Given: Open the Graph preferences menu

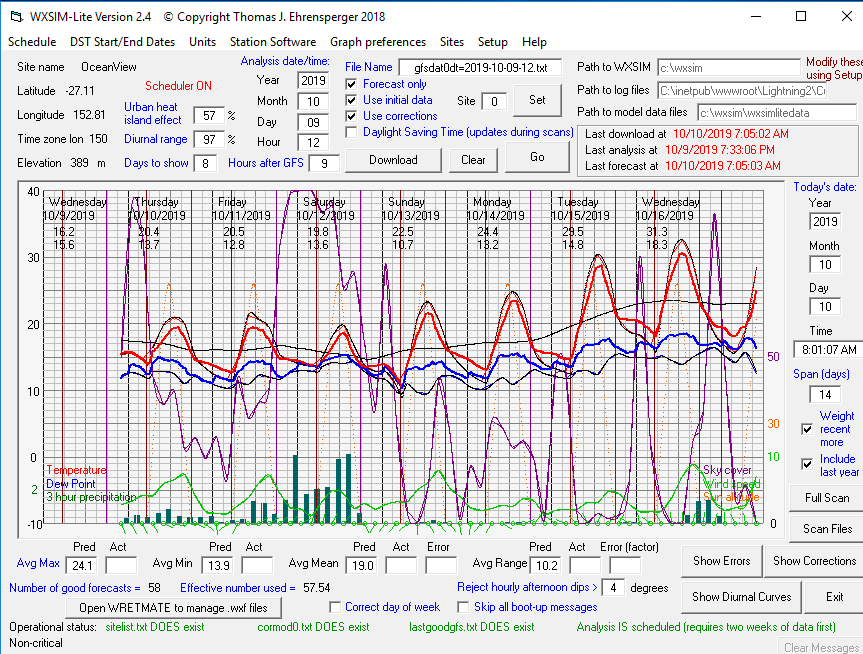Looking at the screenshot, I should point(378,42).
